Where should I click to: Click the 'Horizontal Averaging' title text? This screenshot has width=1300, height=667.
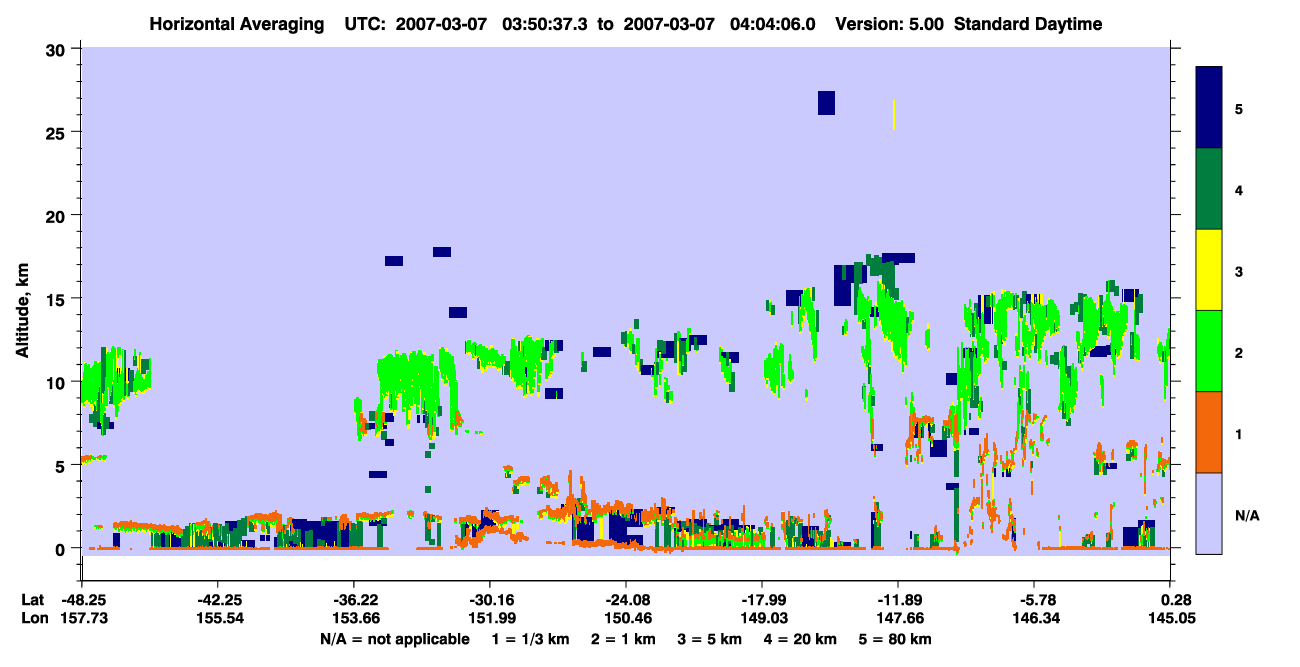[x=238, y=24]
